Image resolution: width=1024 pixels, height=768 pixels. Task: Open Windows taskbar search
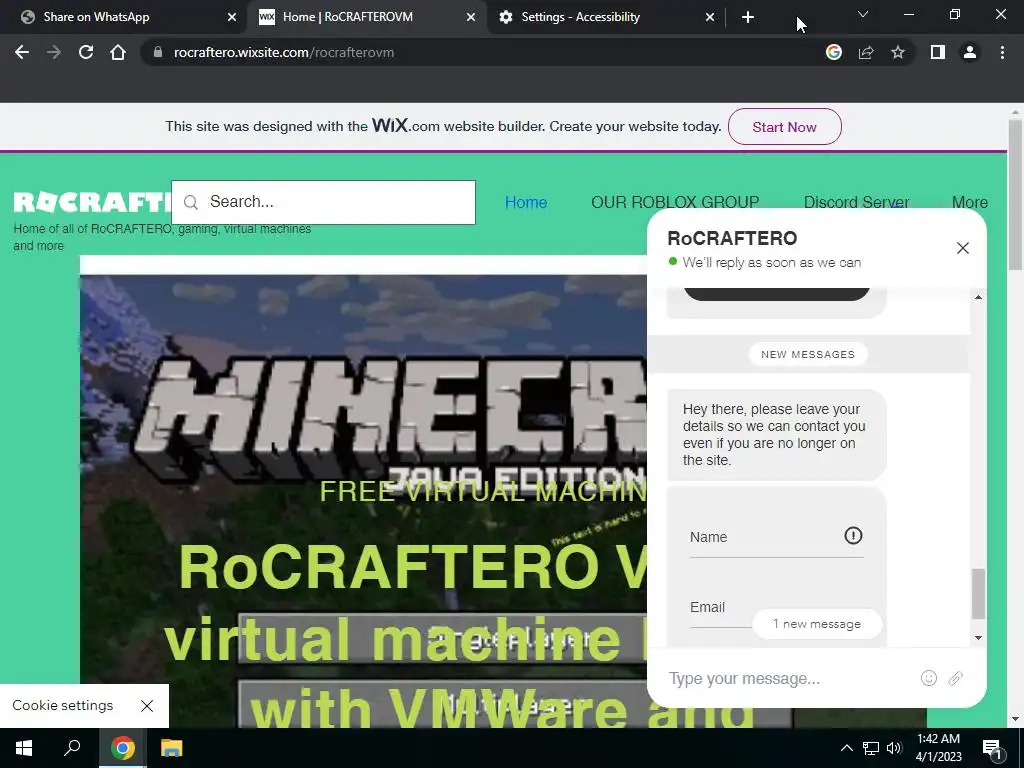72,748
